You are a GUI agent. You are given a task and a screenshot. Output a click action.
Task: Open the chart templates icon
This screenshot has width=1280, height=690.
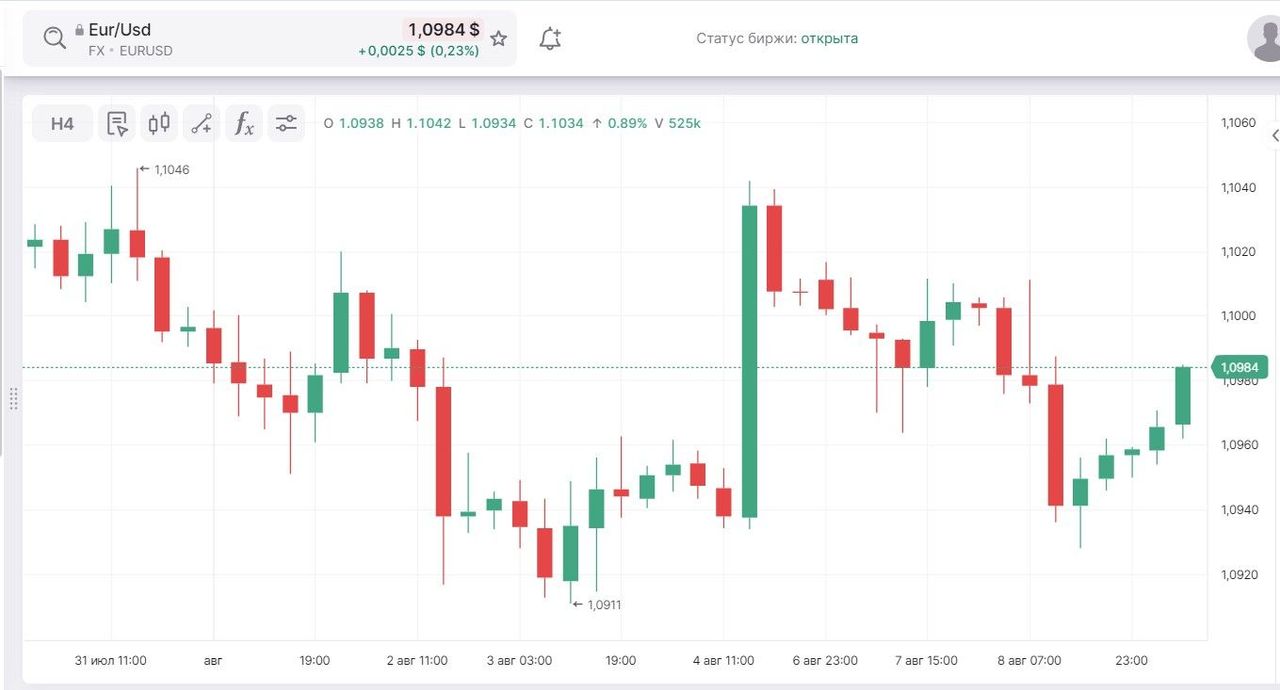[117, 124]
